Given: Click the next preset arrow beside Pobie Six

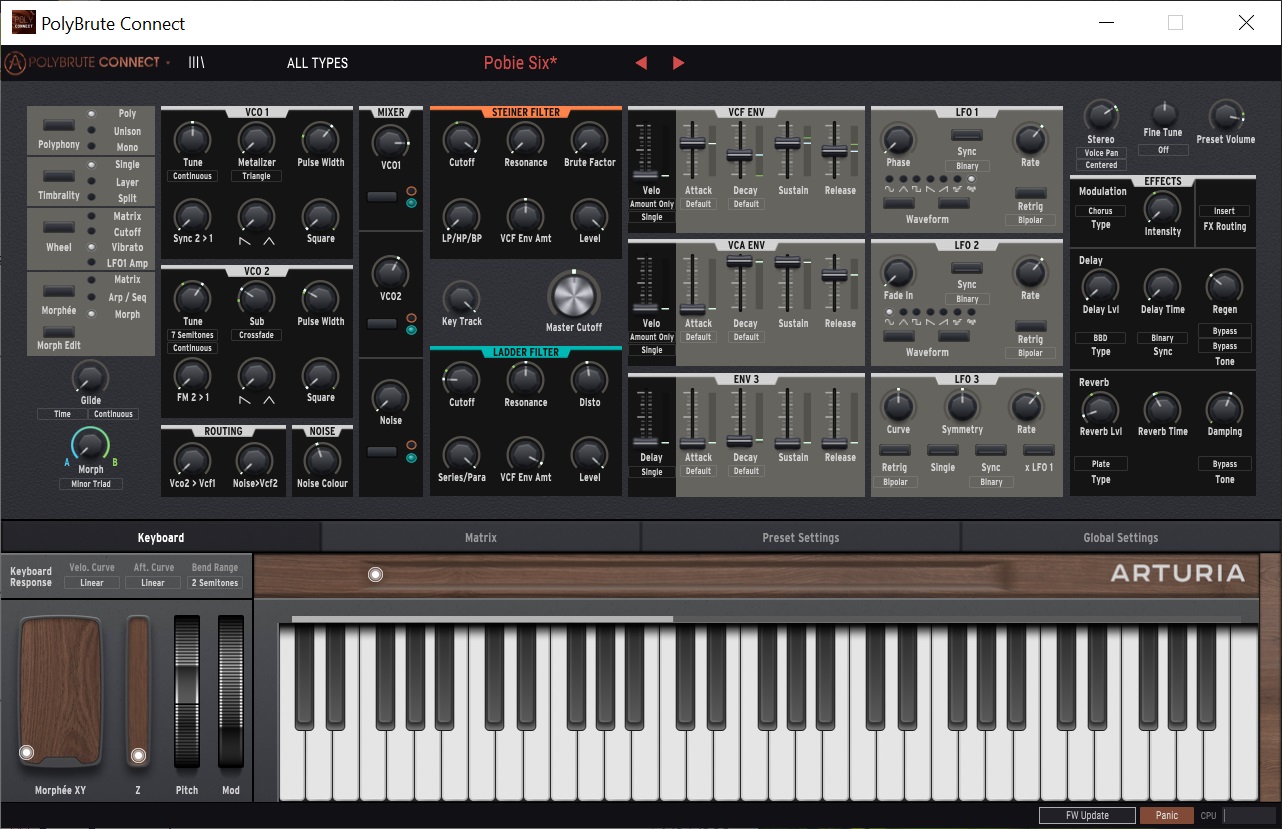Looking at the screenshot, I should coord(678,62).
